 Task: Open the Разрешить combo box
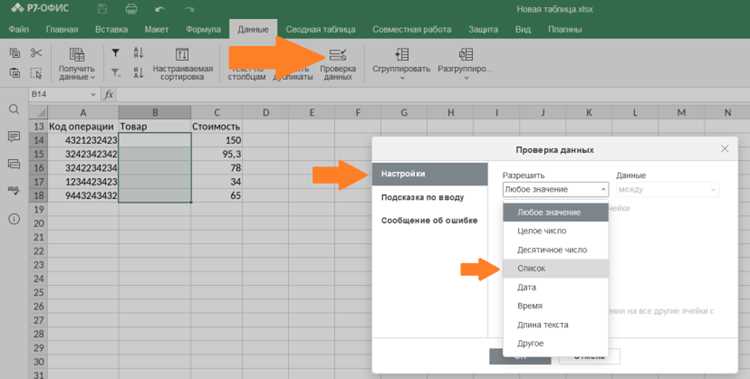[x=555, y=190]
